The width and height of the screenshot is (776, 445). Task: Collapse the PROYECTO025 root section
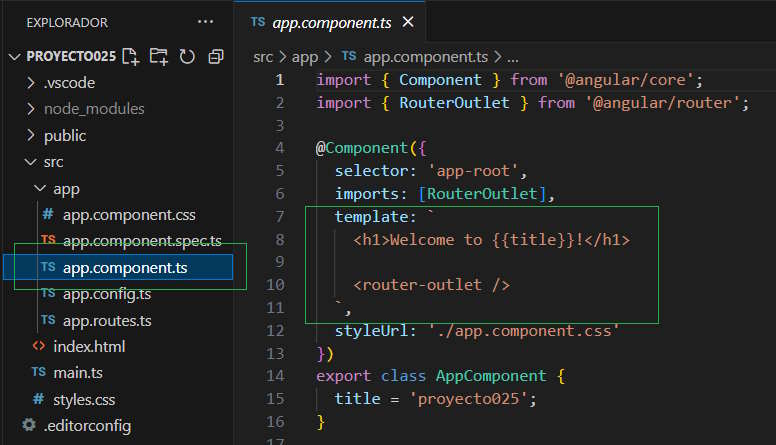15,56
